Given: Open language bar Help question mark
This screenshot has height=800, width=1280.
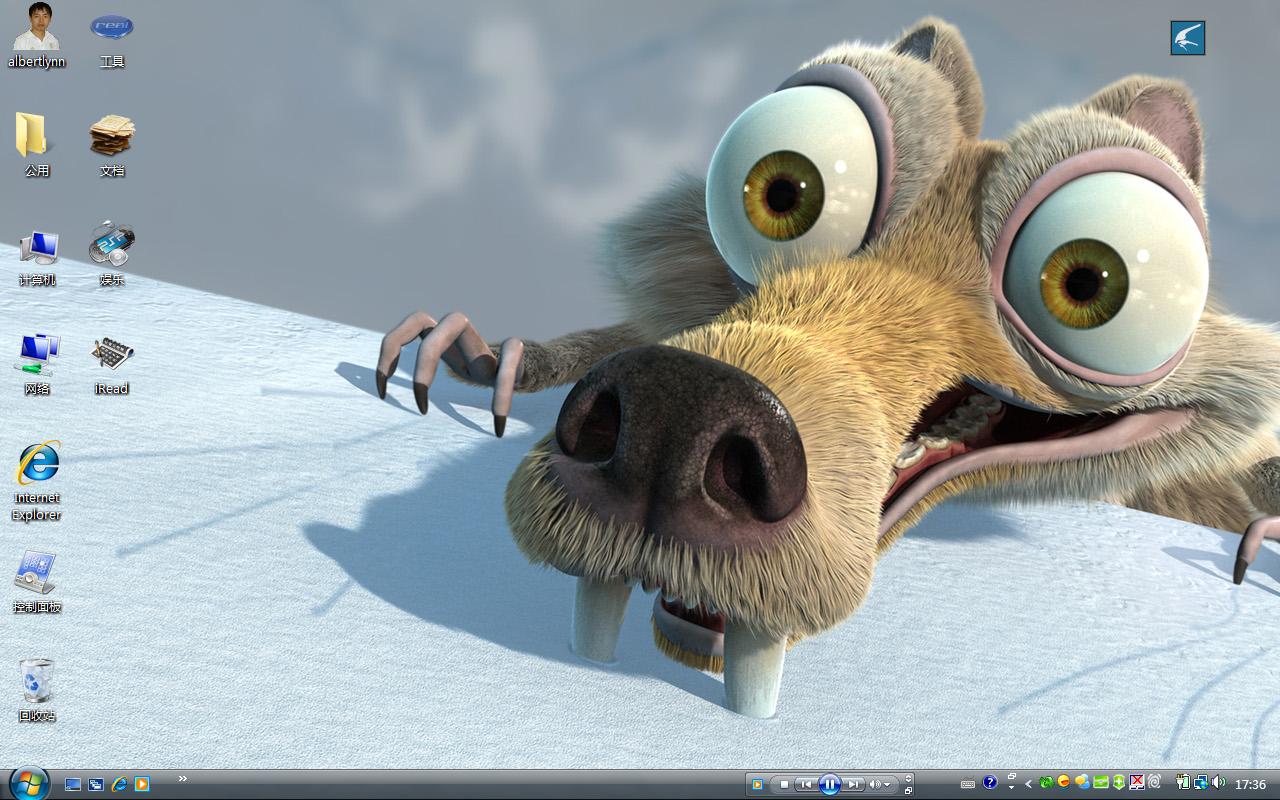Looking at the screenshot, I should click(990, 783).
